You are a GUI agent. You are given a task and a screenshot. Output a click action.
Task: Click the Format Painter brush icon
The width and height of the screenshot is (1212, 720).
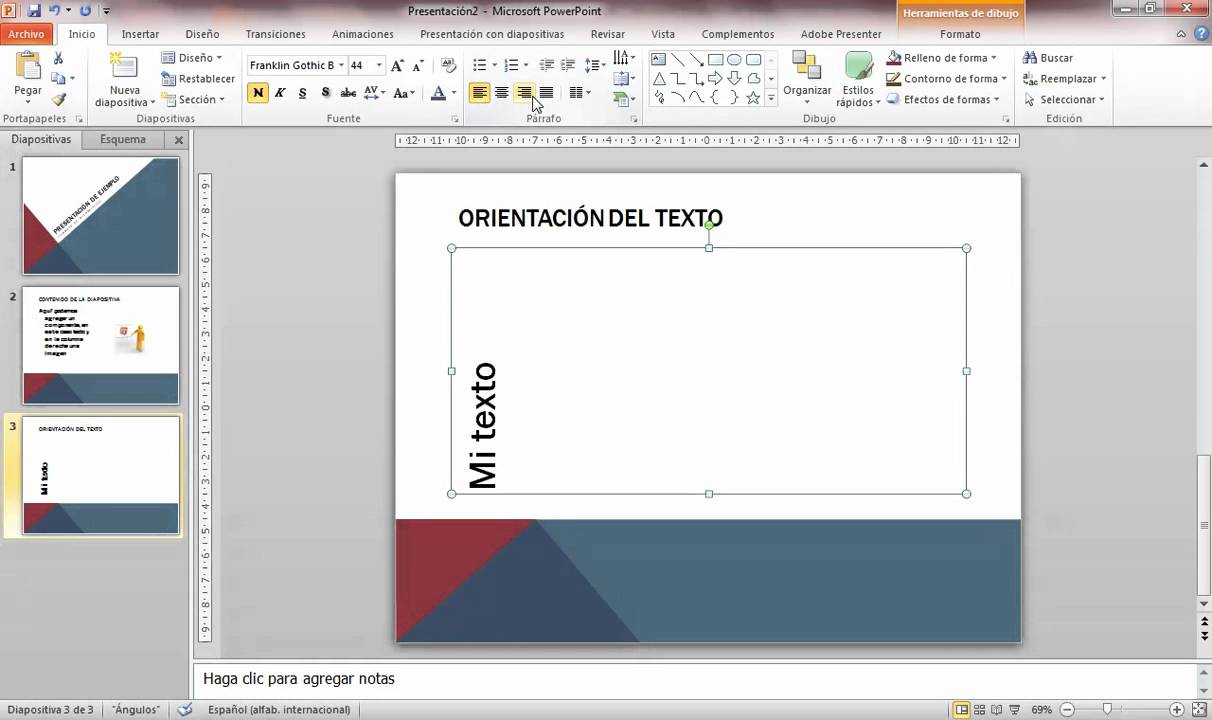point(58,99)
